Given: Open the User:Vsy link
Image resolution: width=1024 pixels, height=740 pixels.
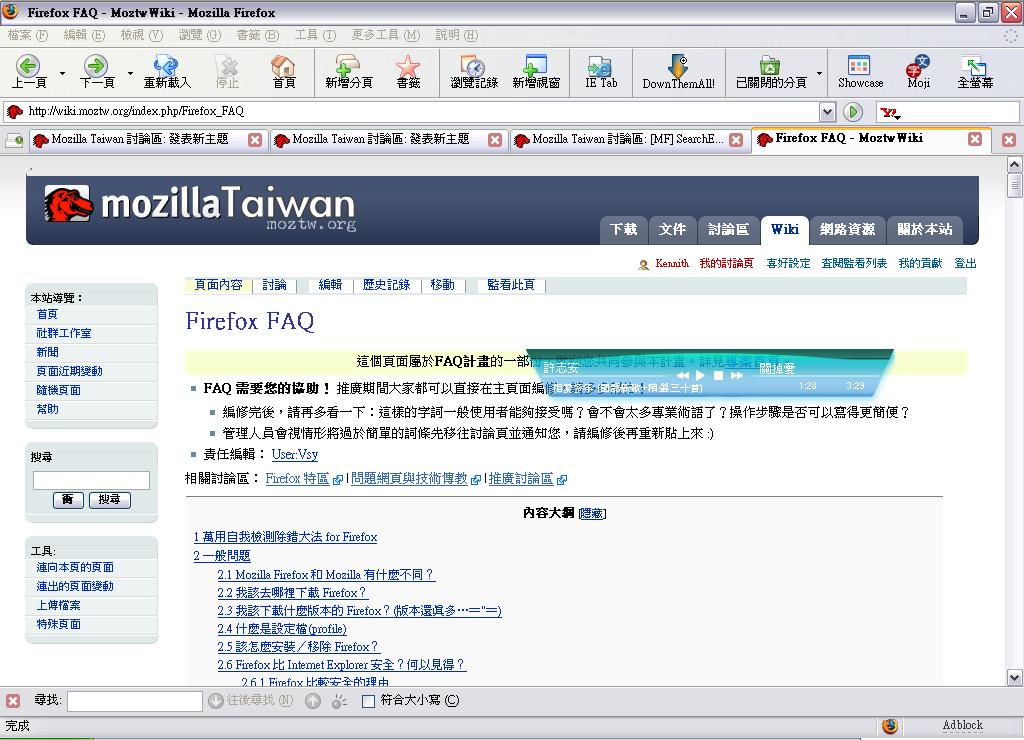Looking at the screenshot, I should coord(295,455).
